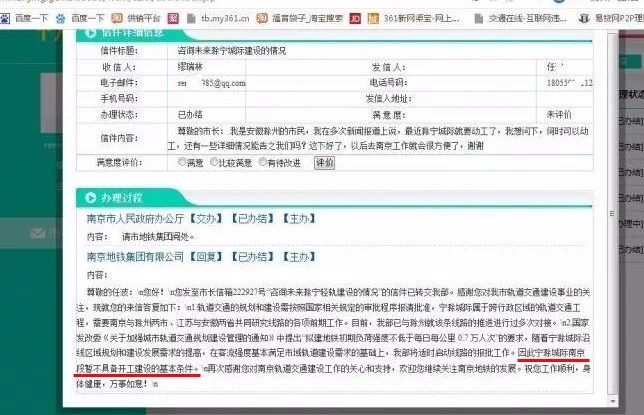Open the JD bookmark icon
This screenshot has width=644, height=415.
click(355, 18)
